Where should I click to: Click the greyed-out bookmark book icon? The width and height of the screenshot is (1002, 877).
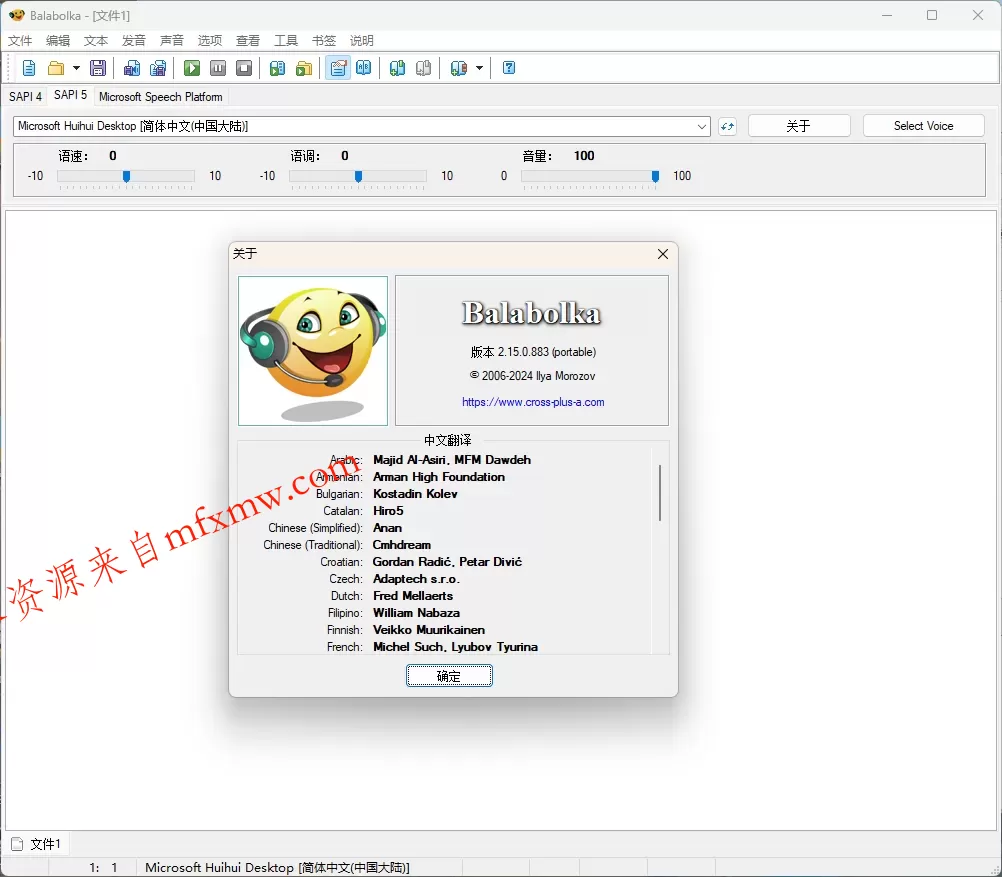pos(423,68)
